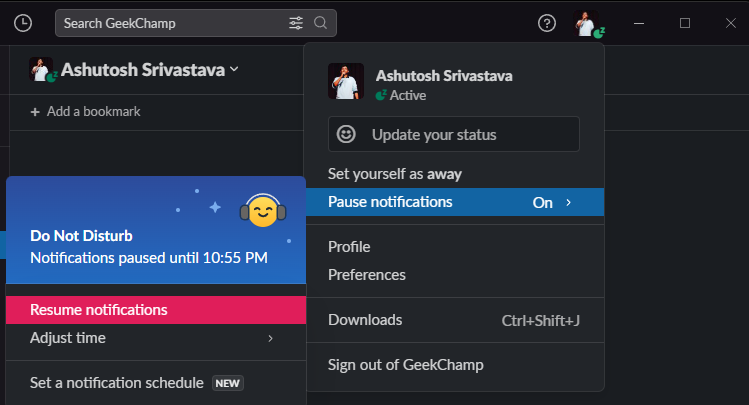
Task: Open the help question mark icon
Action: [x=547, y=23]
